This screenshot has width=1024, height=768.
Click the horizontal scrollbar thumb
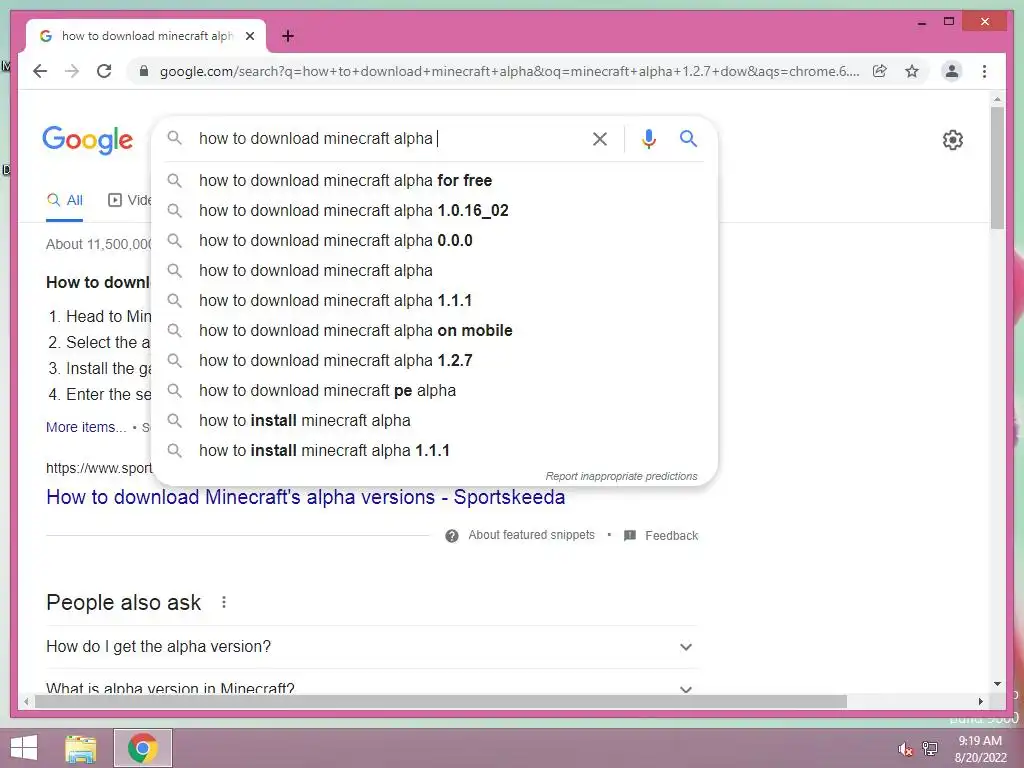pos(441,701)
